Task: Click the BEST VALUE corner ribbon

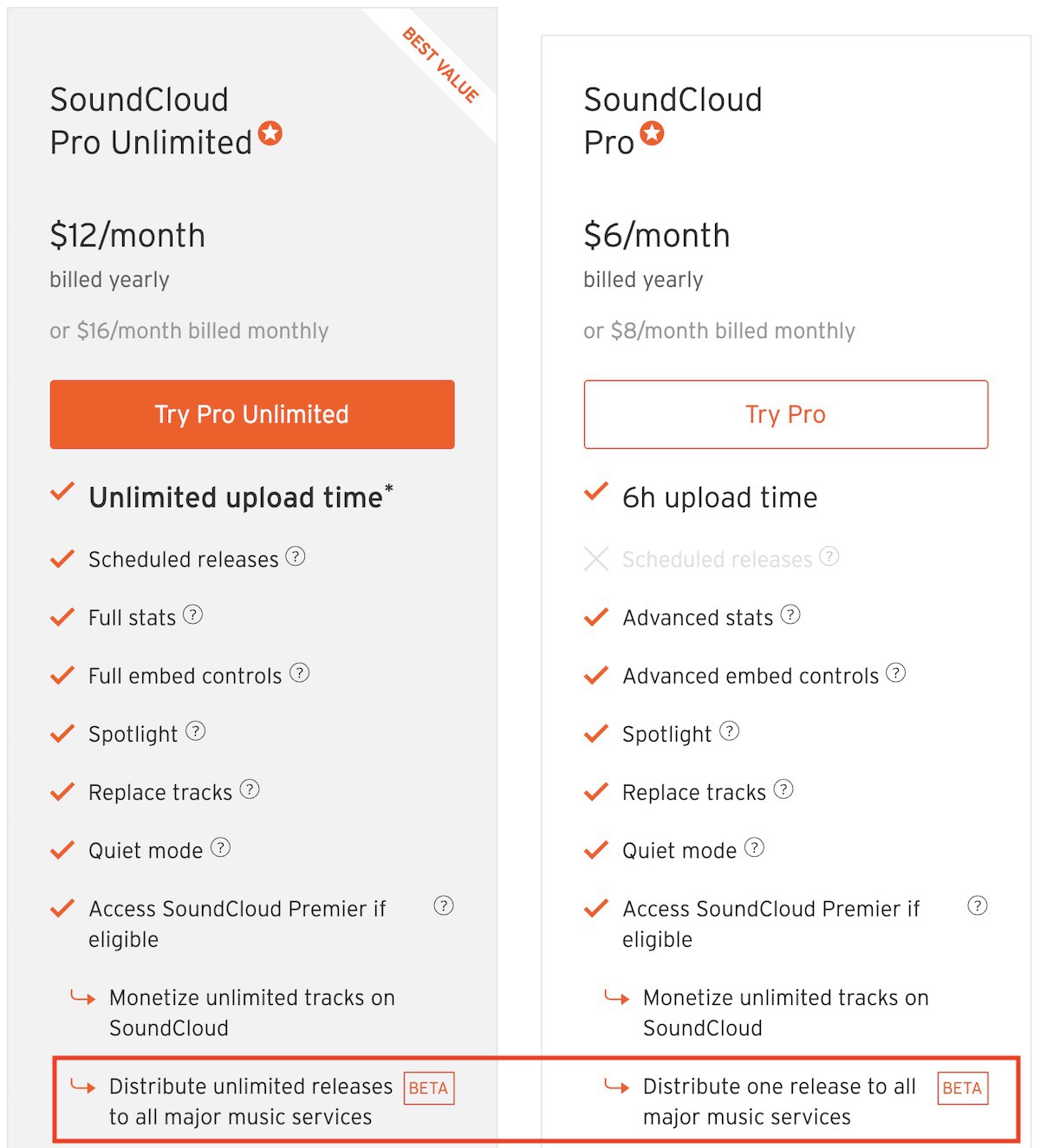Action: 438,63
